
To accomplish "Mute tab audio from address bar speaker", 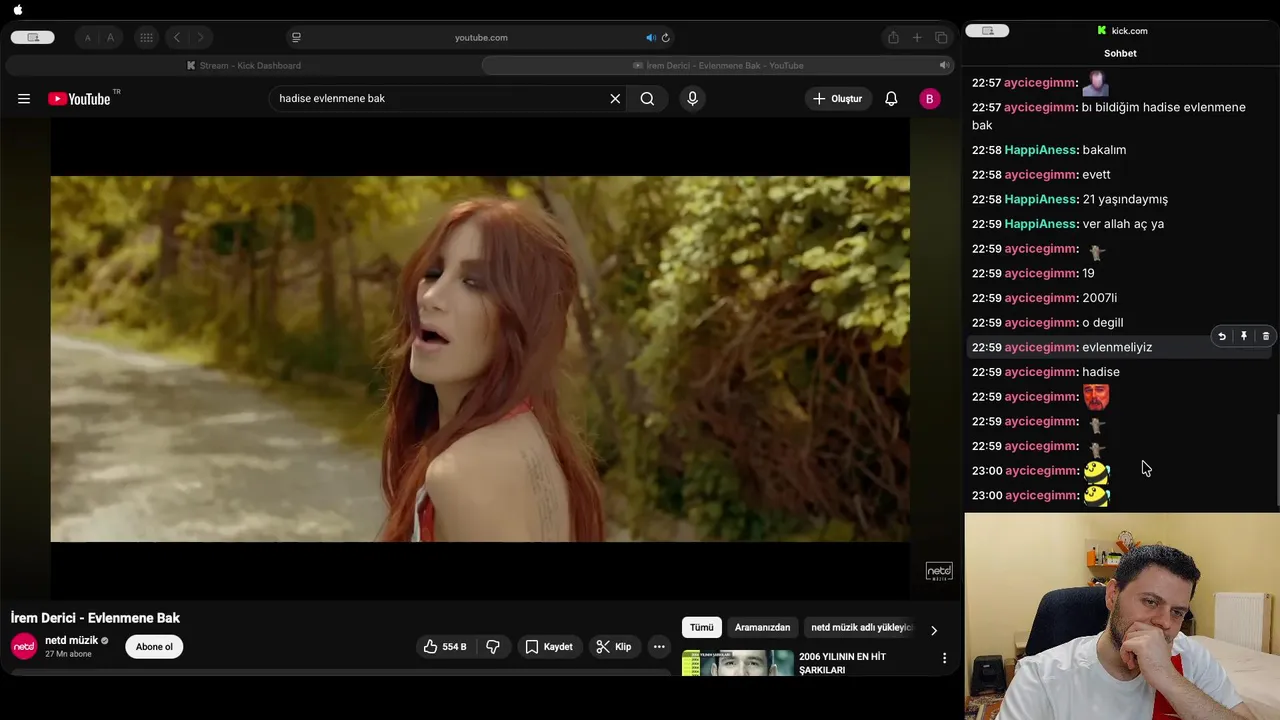I will click(x=650, y=38).
